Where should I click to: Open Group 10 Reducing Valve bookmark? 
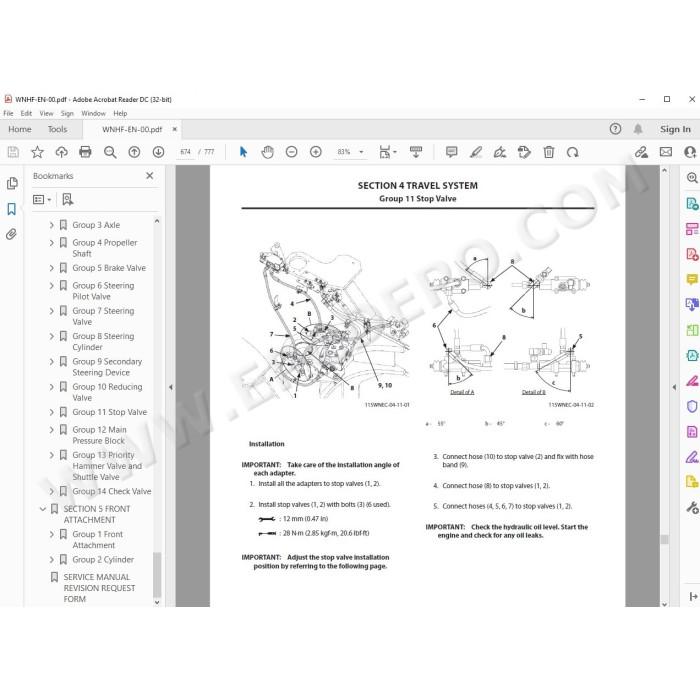pos(107,392)
